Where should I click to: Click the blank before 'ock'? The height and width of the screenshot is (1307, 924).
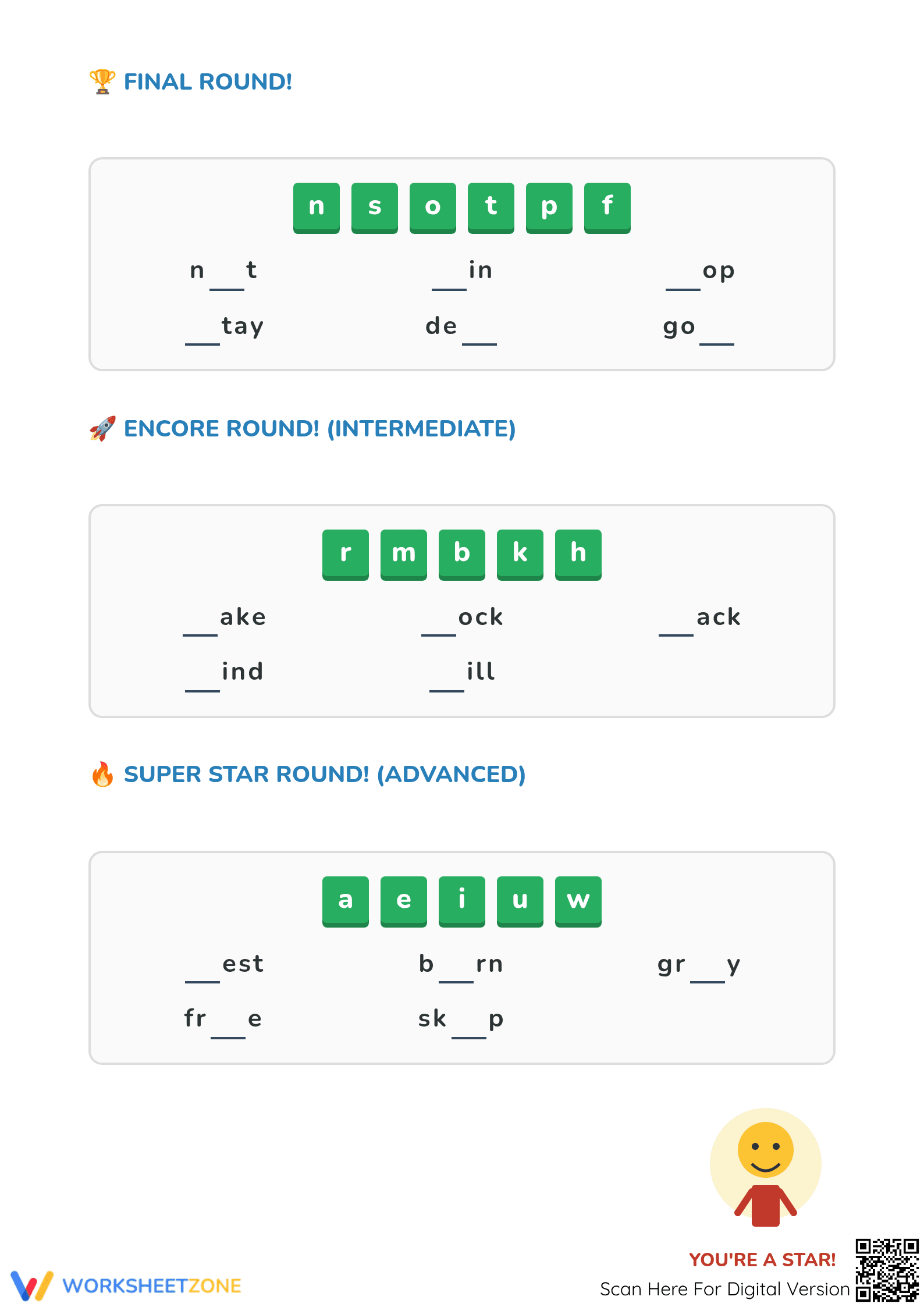[x=439, y=626]
